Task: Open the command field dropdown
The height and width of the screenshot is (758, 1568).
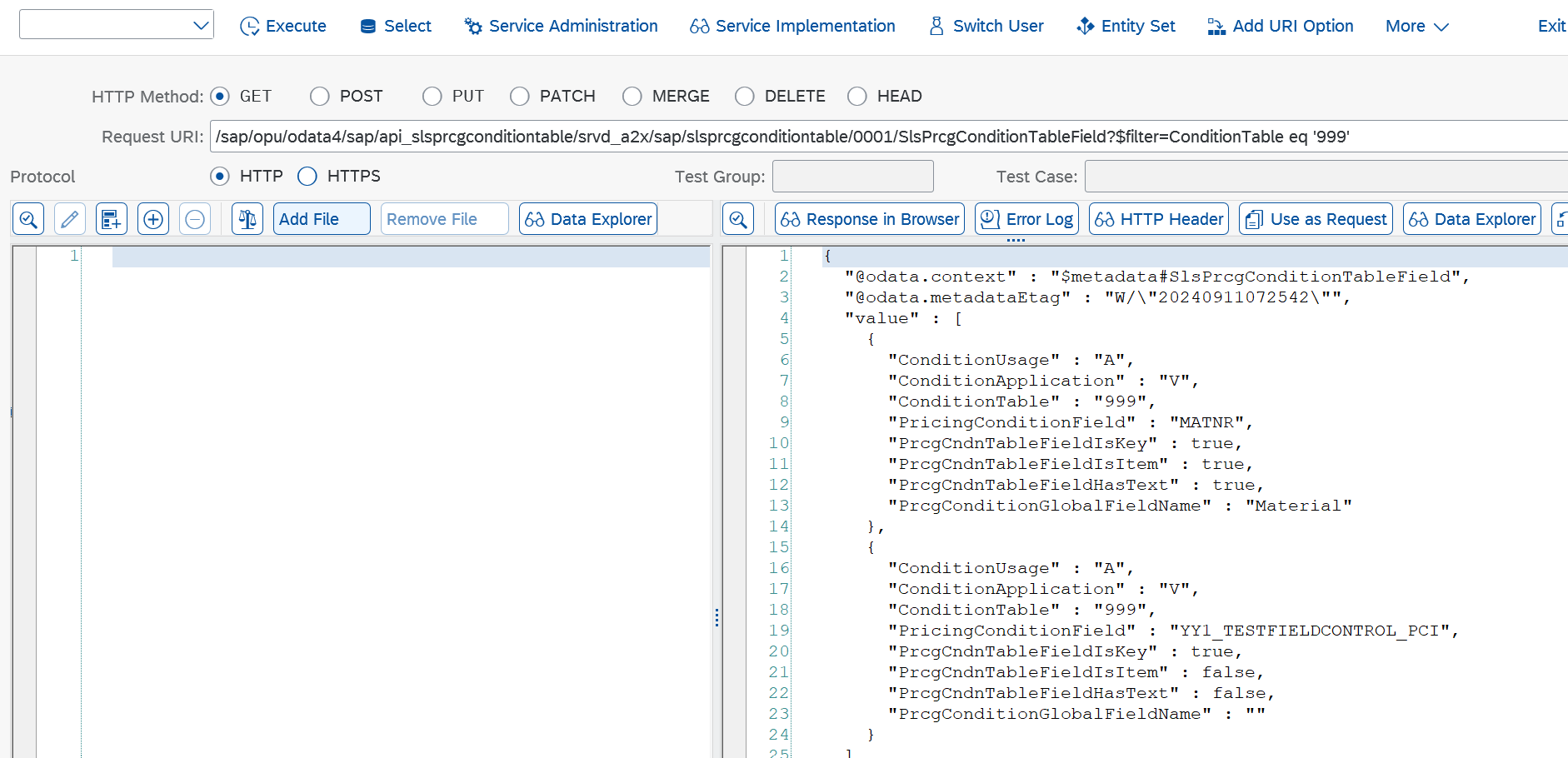Action: coord(201,25)
